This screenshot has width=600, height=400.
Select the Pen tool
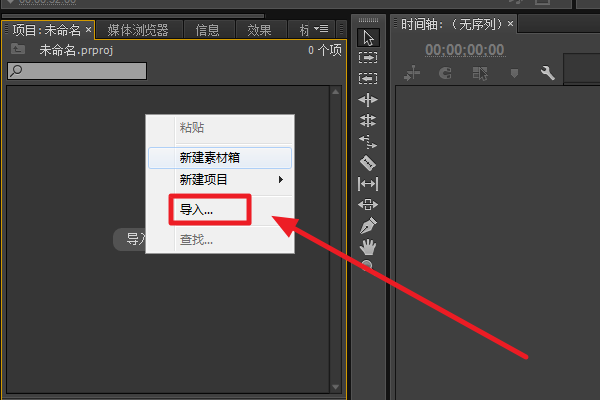coord(368,225)
